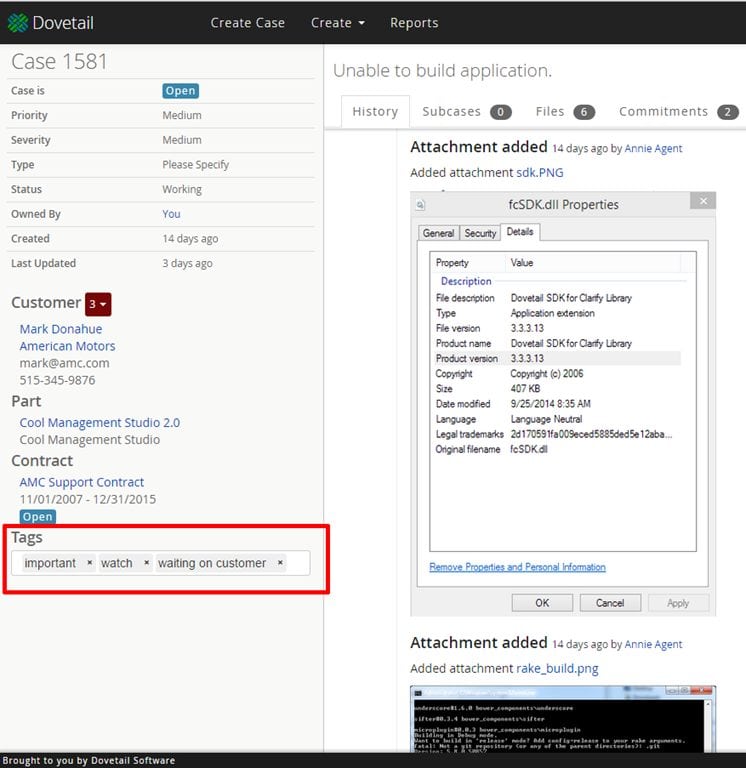This screenshot has width=746, height=768.
Task: Click the 'Please Specify' type value
Action: point(195,165)
